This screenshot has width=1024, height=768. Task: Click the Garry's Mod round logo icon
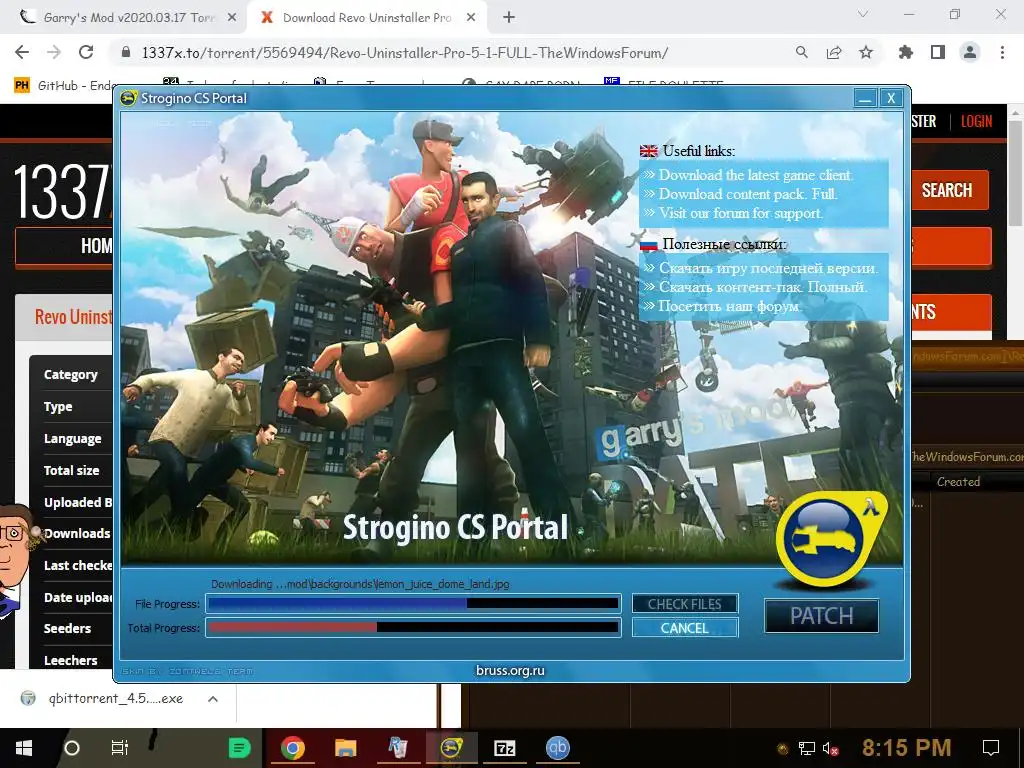[x=829, y=539]
